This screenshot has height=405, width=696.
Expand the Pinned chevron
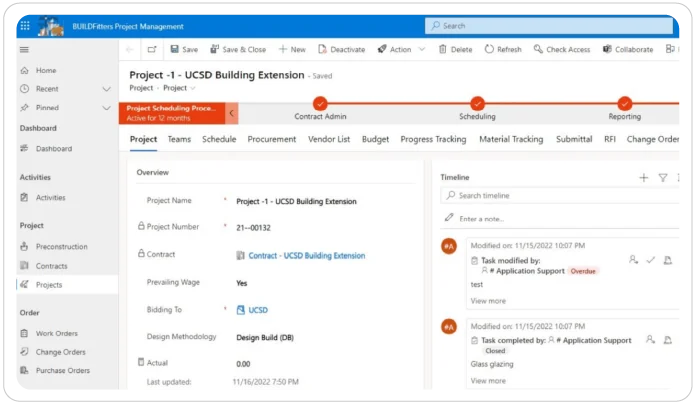coord(107,107)
